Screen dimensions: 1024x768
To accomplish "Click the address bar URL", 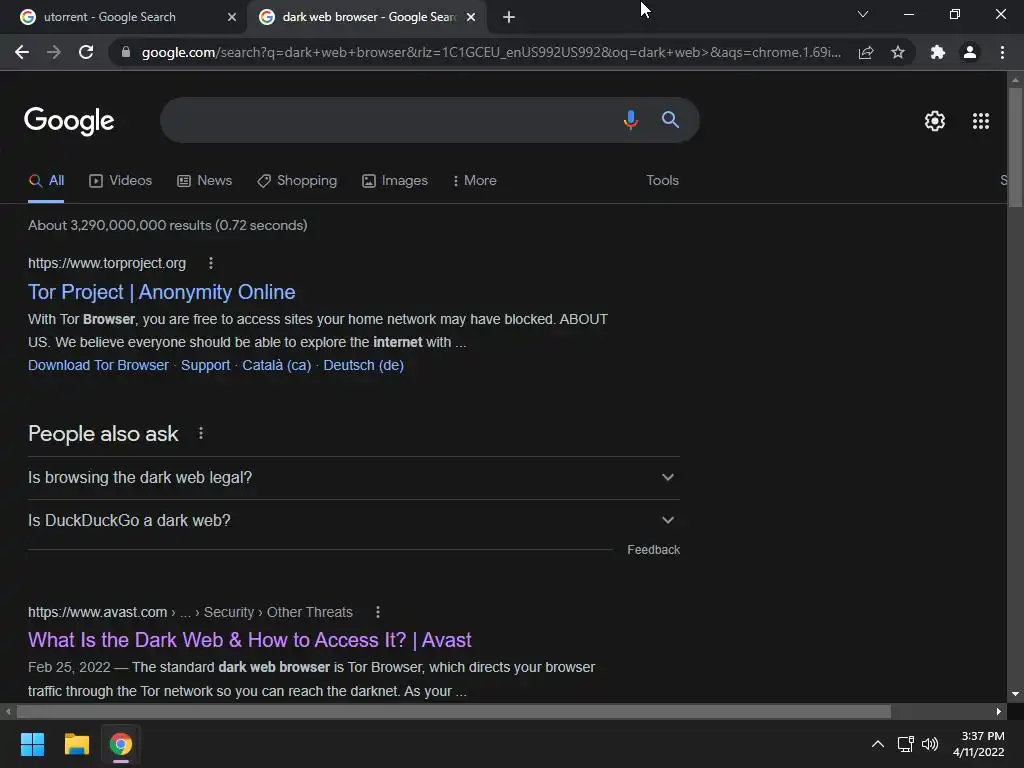I will 491,52.
